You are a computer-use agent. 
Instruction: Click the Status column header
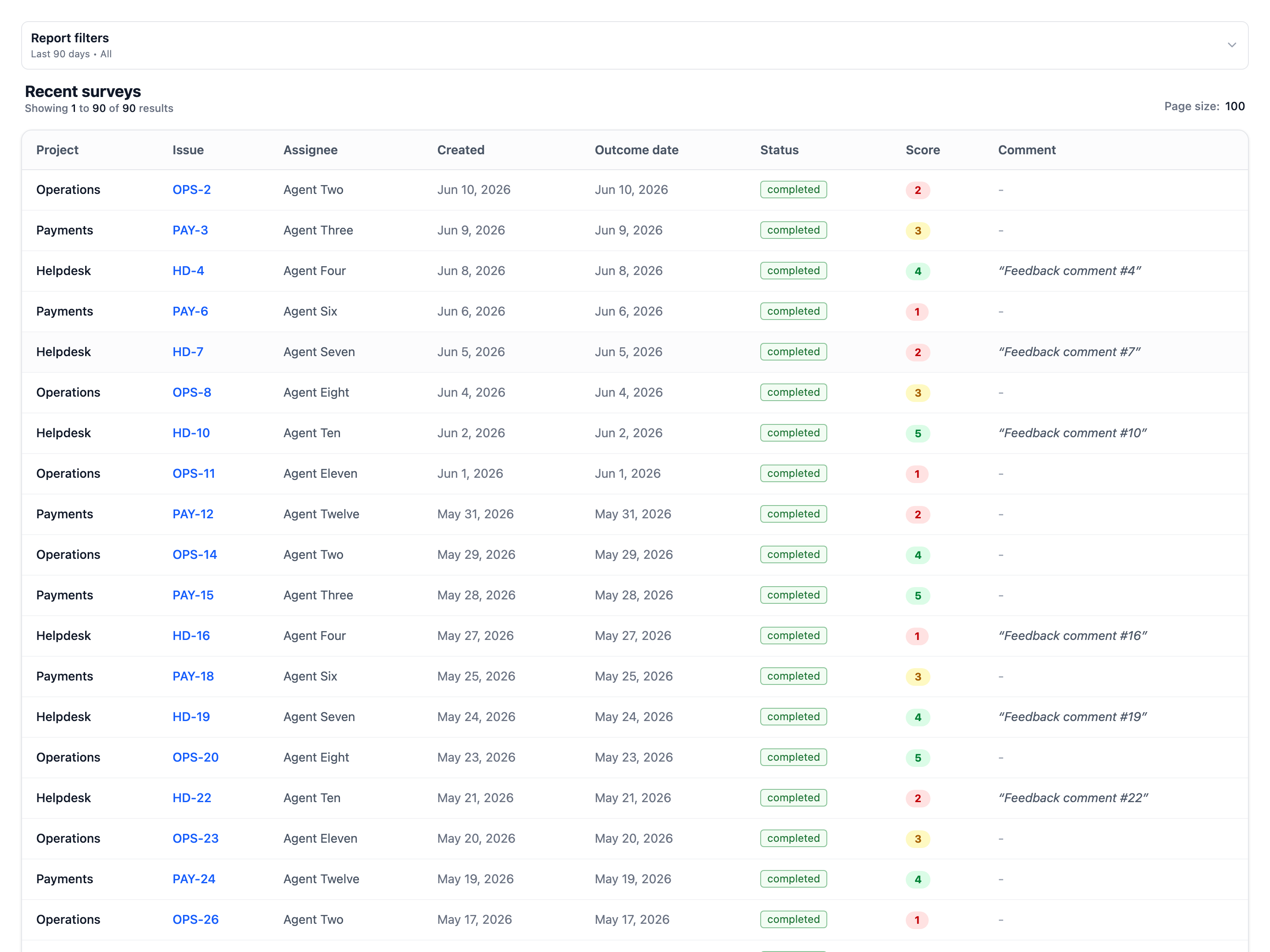click(779, 150)
